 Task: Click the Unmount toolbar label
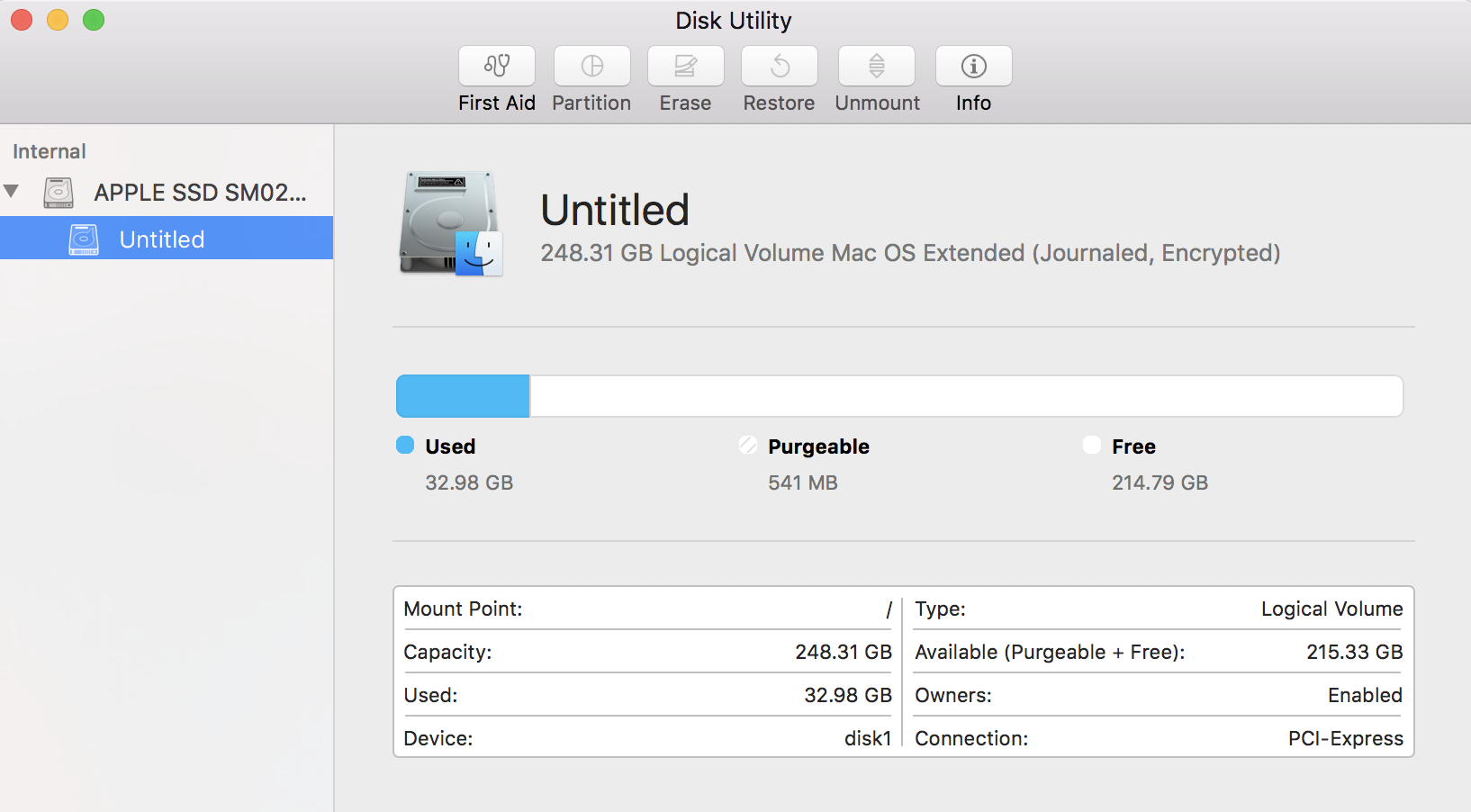(878, 103)
